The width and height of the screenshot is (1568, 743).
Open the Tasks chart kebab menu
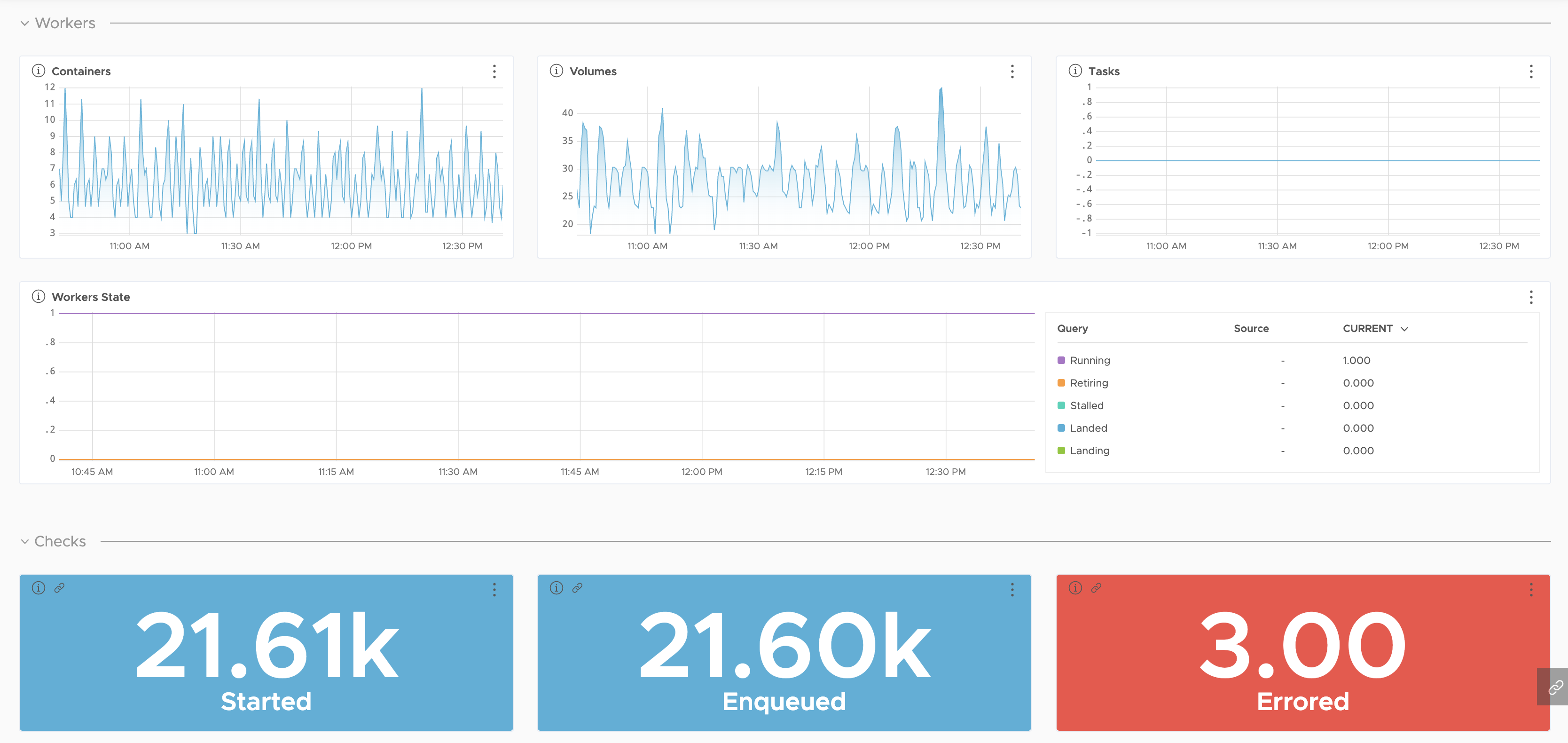pyautogui.click(x=1531, y=71)
